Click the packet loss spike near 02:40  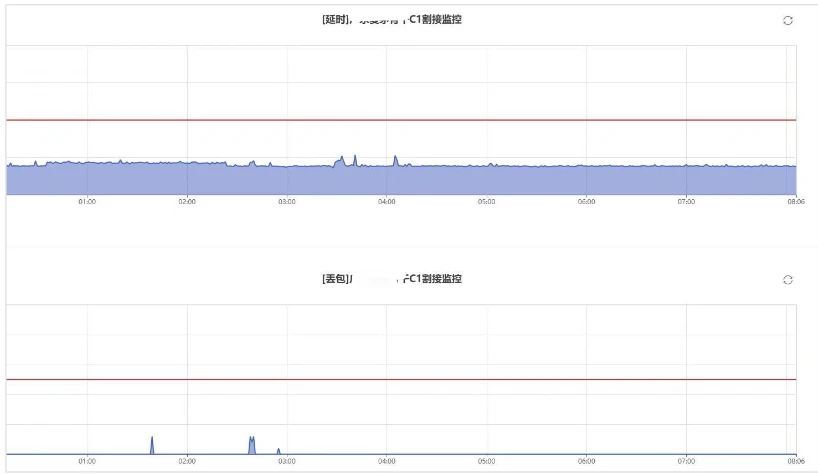(252, 445)
